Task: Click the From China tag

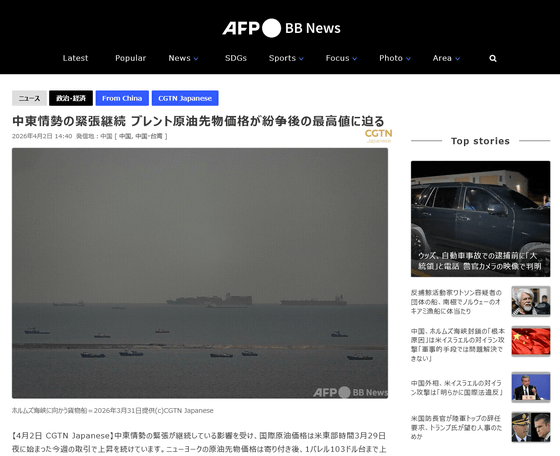Action: click(122, 98)
